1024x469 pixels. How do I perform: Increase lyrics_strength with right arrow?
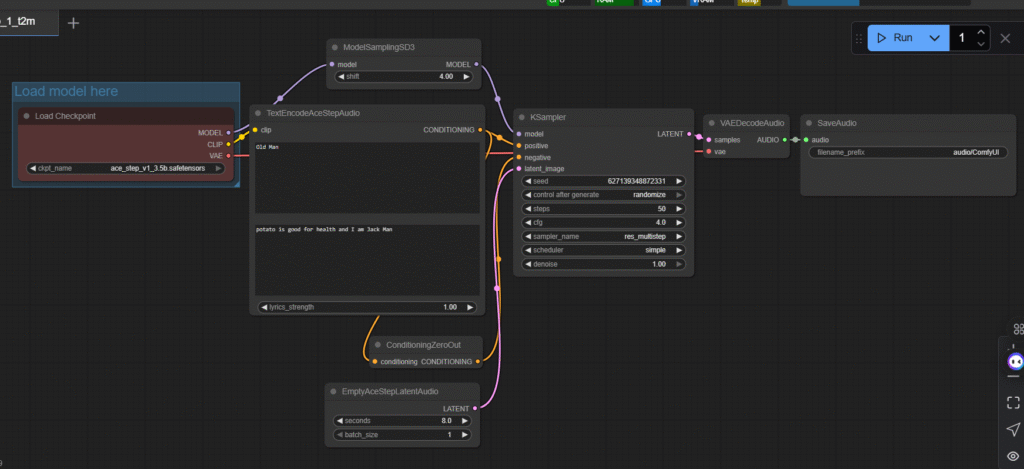pyautogui.click(x=469, y=307)
